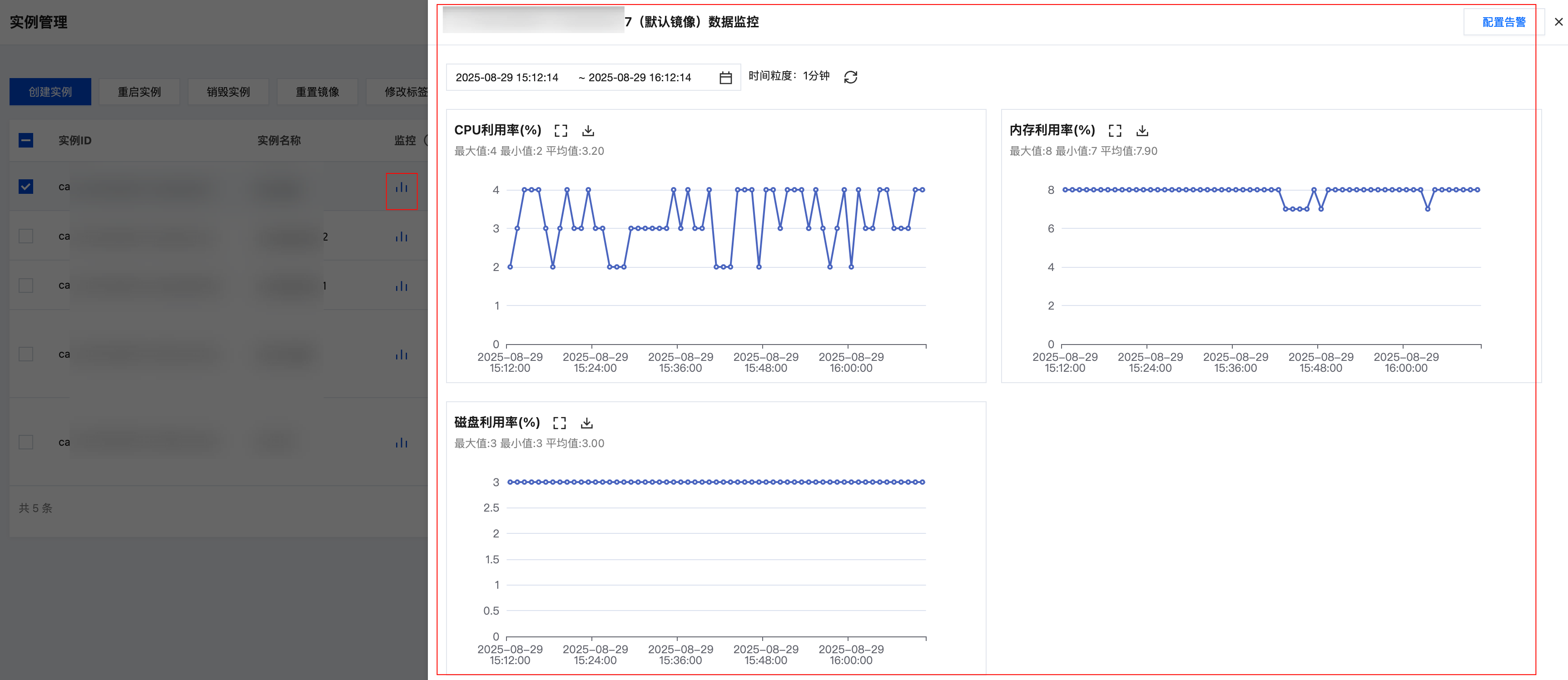
Task: Click CPU stats 最大值:4 最小值:2 平均值:3.20
Action: click(529, 151)
